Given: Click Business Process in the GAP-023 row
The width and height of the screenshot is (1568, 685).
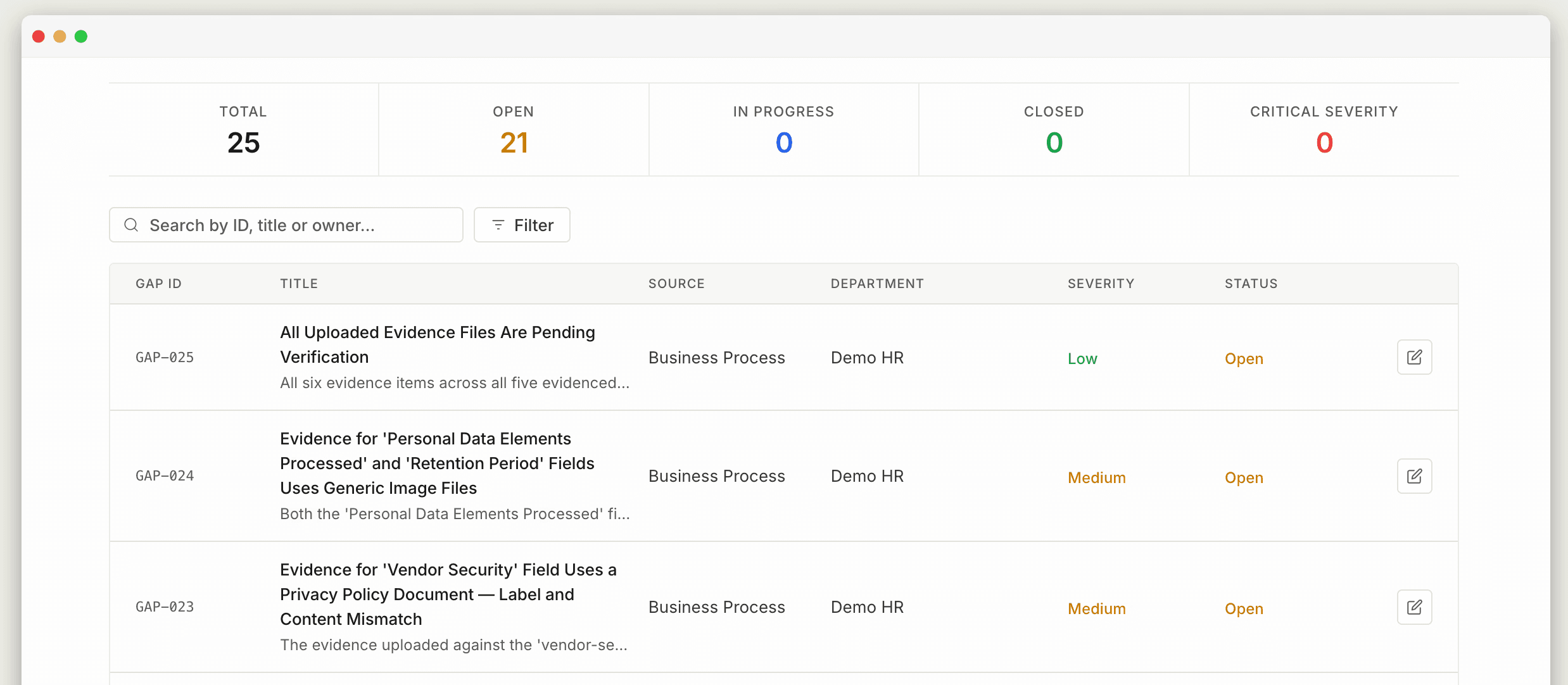Looking at the screenshot, I should click(716, 607).
